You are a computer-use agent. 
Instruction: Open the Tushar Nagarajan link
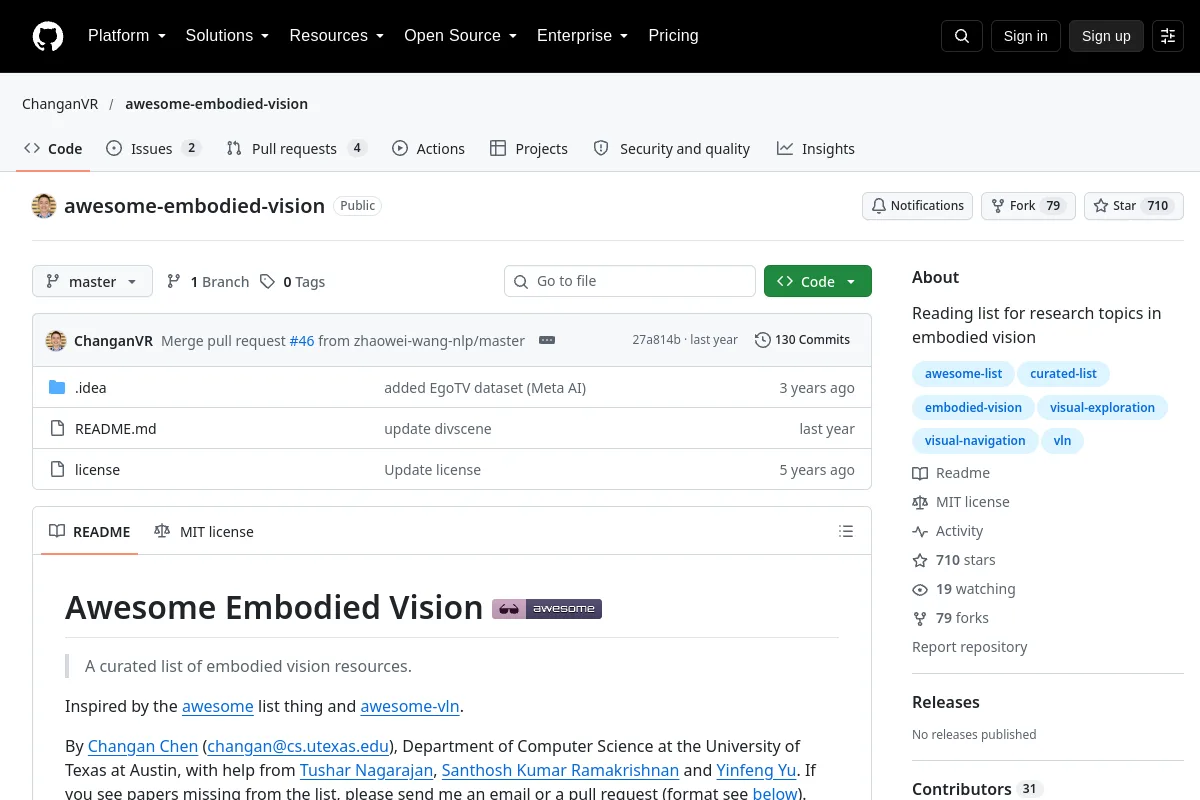366,770
